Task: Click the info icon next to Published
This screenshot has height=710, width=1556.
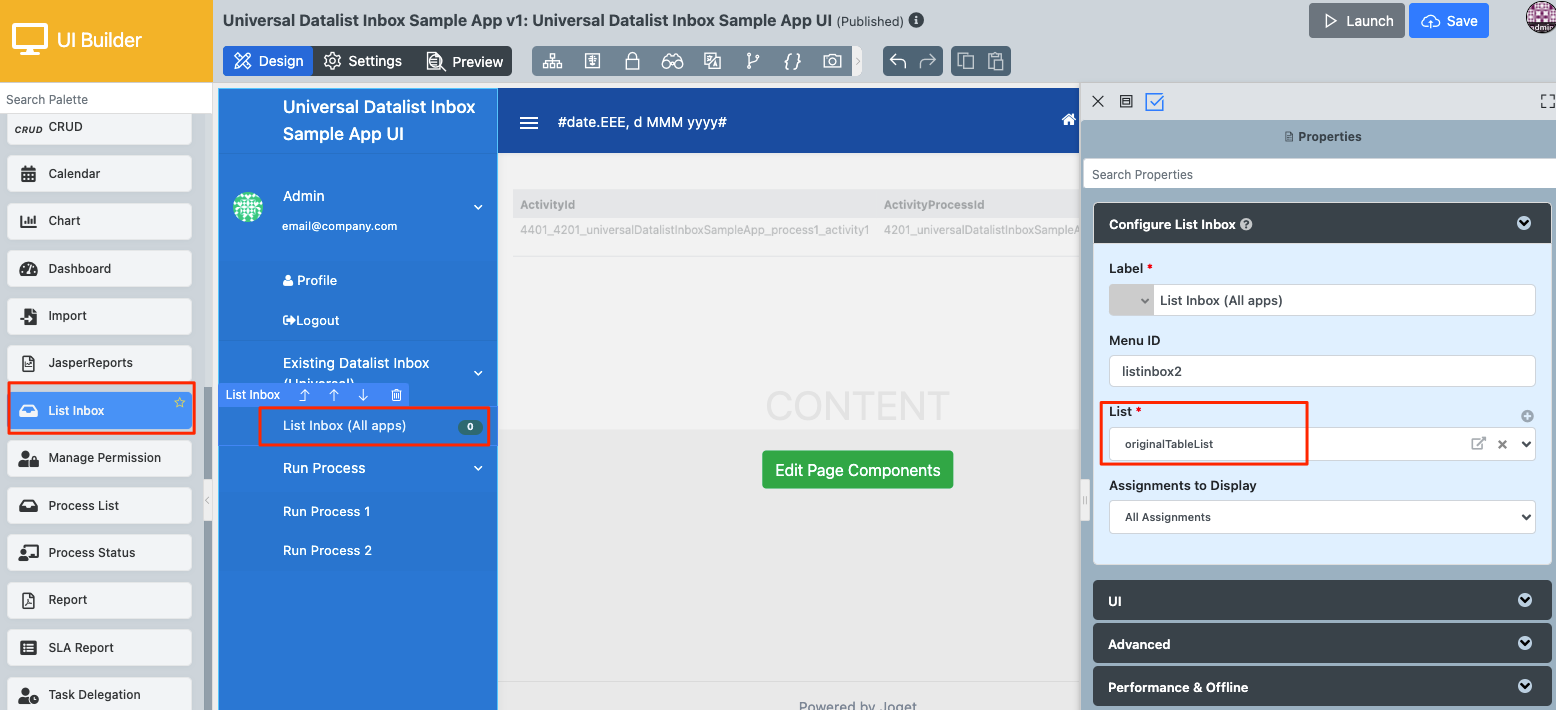Action: (916, 20)
